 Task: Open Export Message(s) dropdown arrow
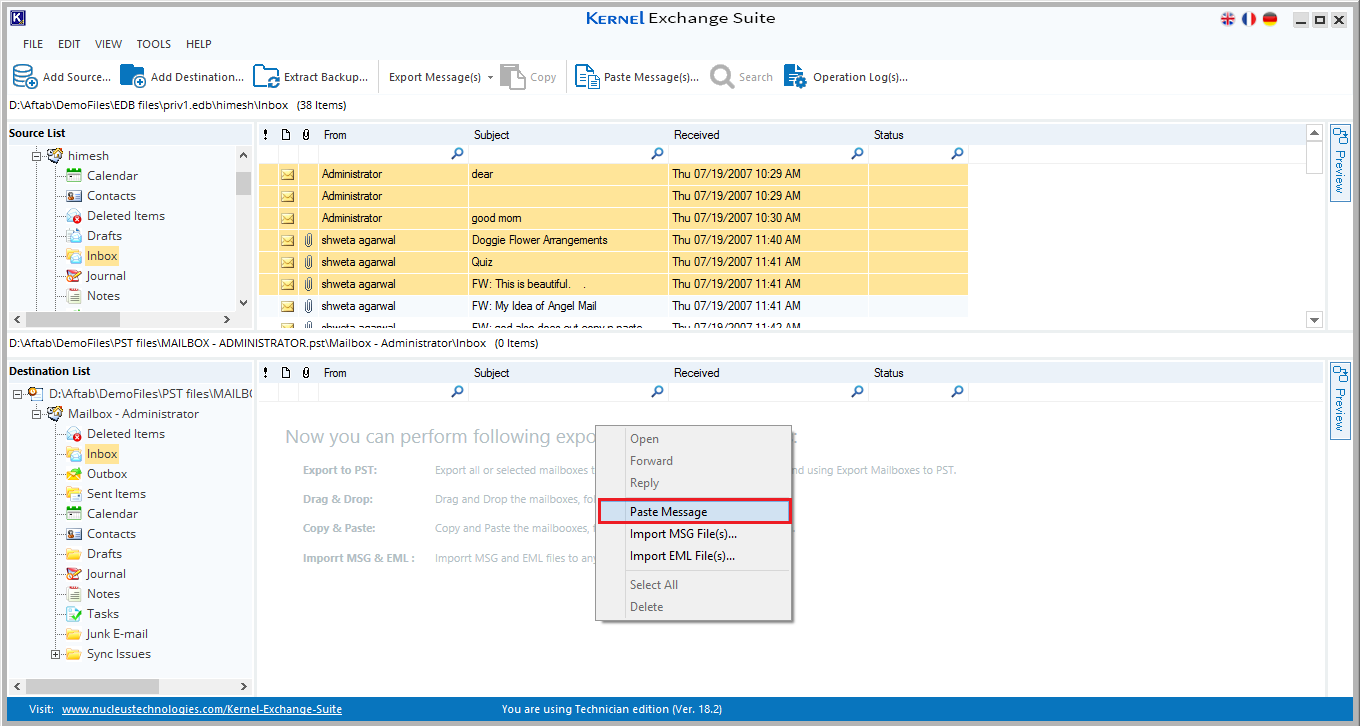click(x=490, y=78)
